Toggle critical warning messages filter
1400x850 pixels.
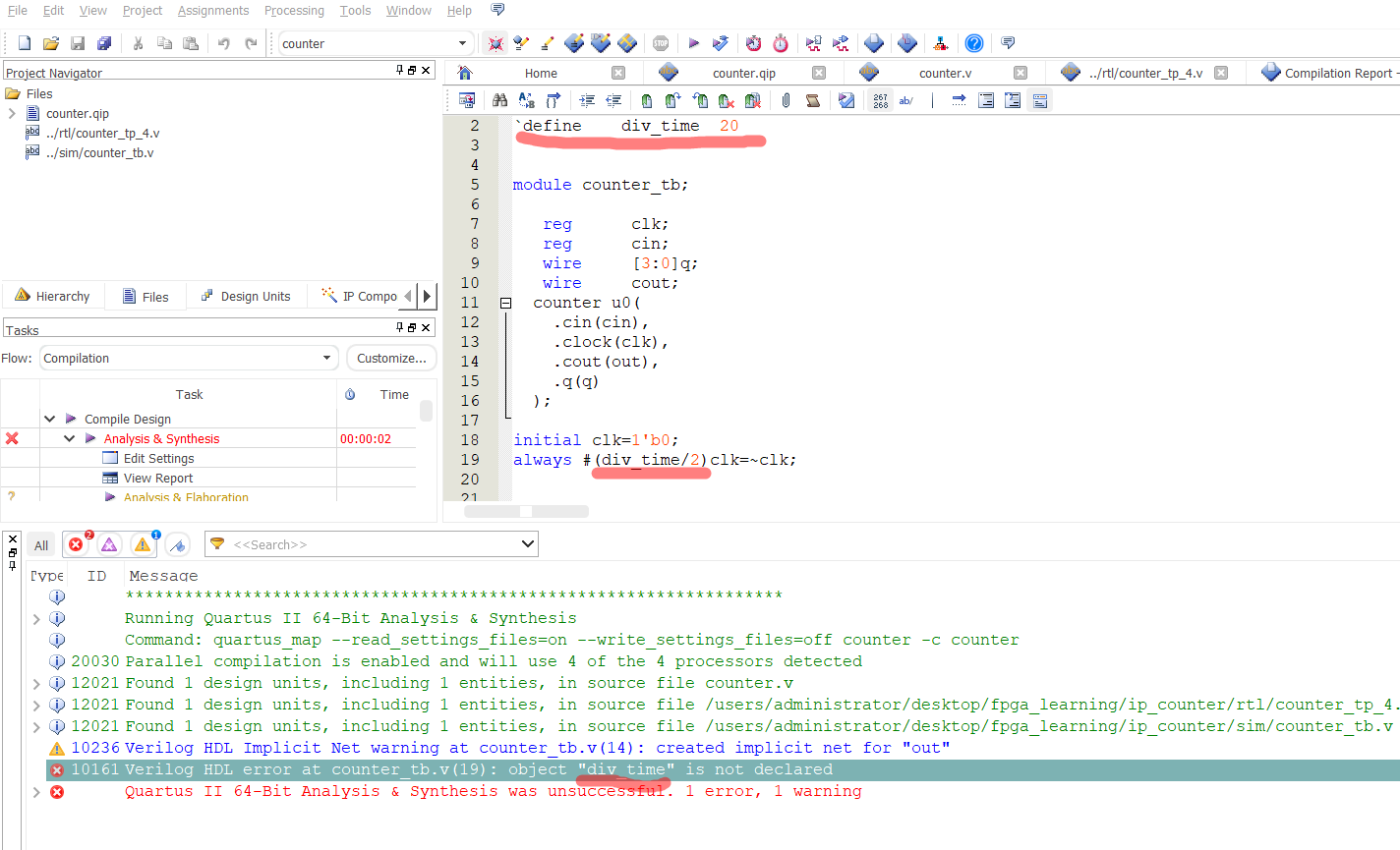tap(109, 544)
